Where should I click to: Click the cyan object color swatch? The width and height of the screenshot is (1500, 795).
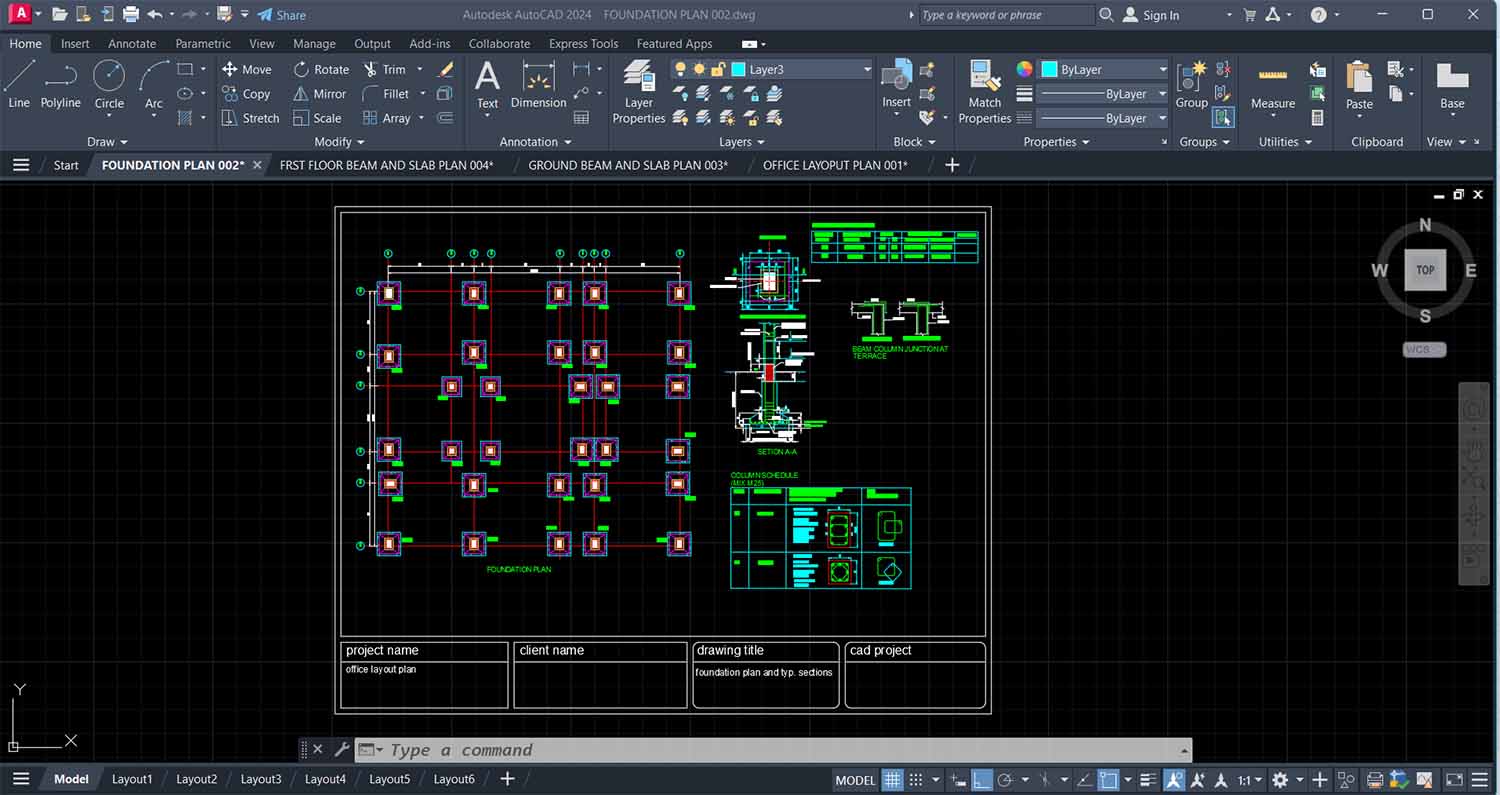[x=1050, y=70]
